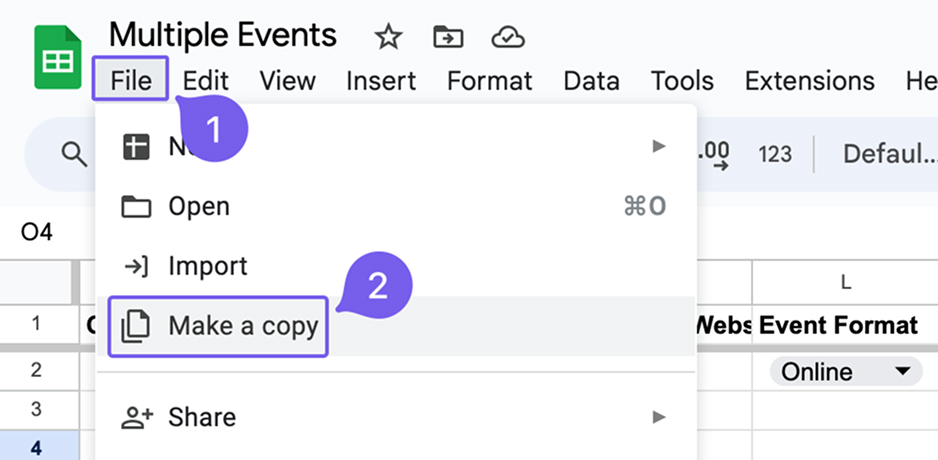Expand the New submenu arrow
This screenshot has width=938, height=460.
[x=658, y=147]
